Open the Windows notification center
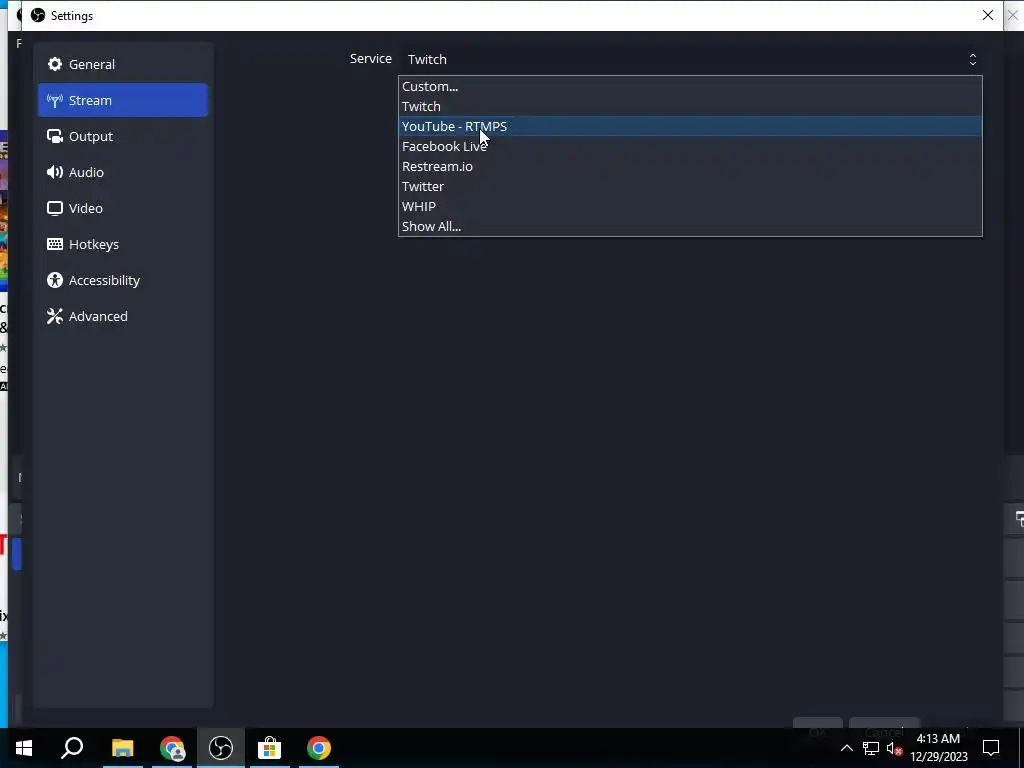 [991, 748]
